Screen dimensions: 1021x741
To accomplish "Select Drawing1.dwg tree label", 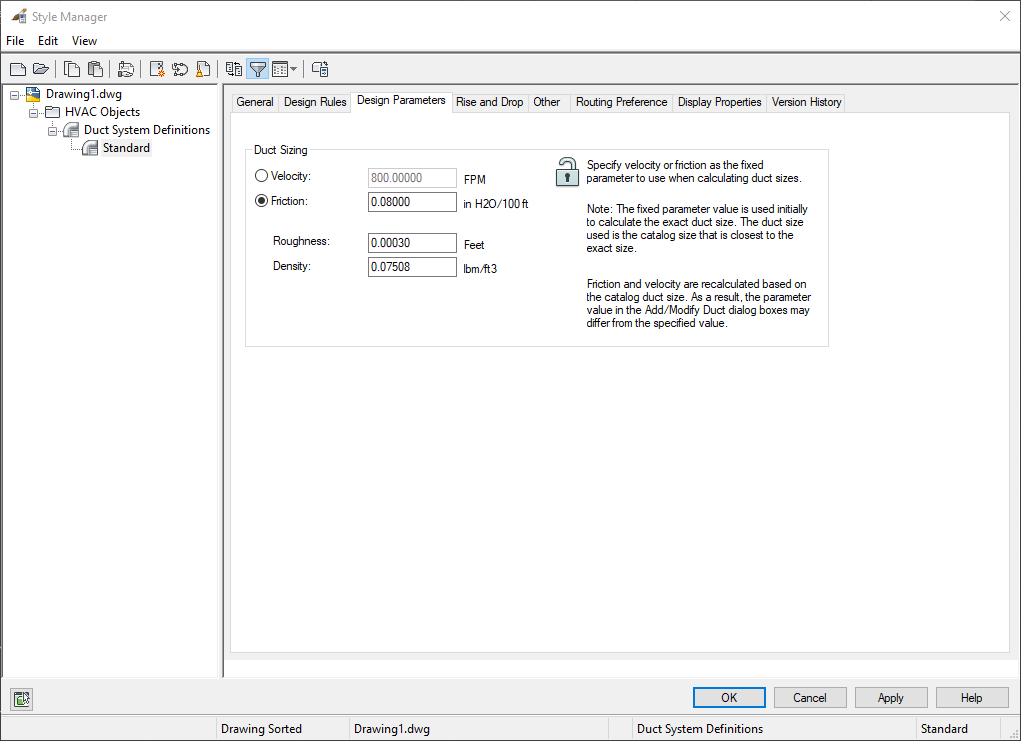I will [x=83, y=94].
